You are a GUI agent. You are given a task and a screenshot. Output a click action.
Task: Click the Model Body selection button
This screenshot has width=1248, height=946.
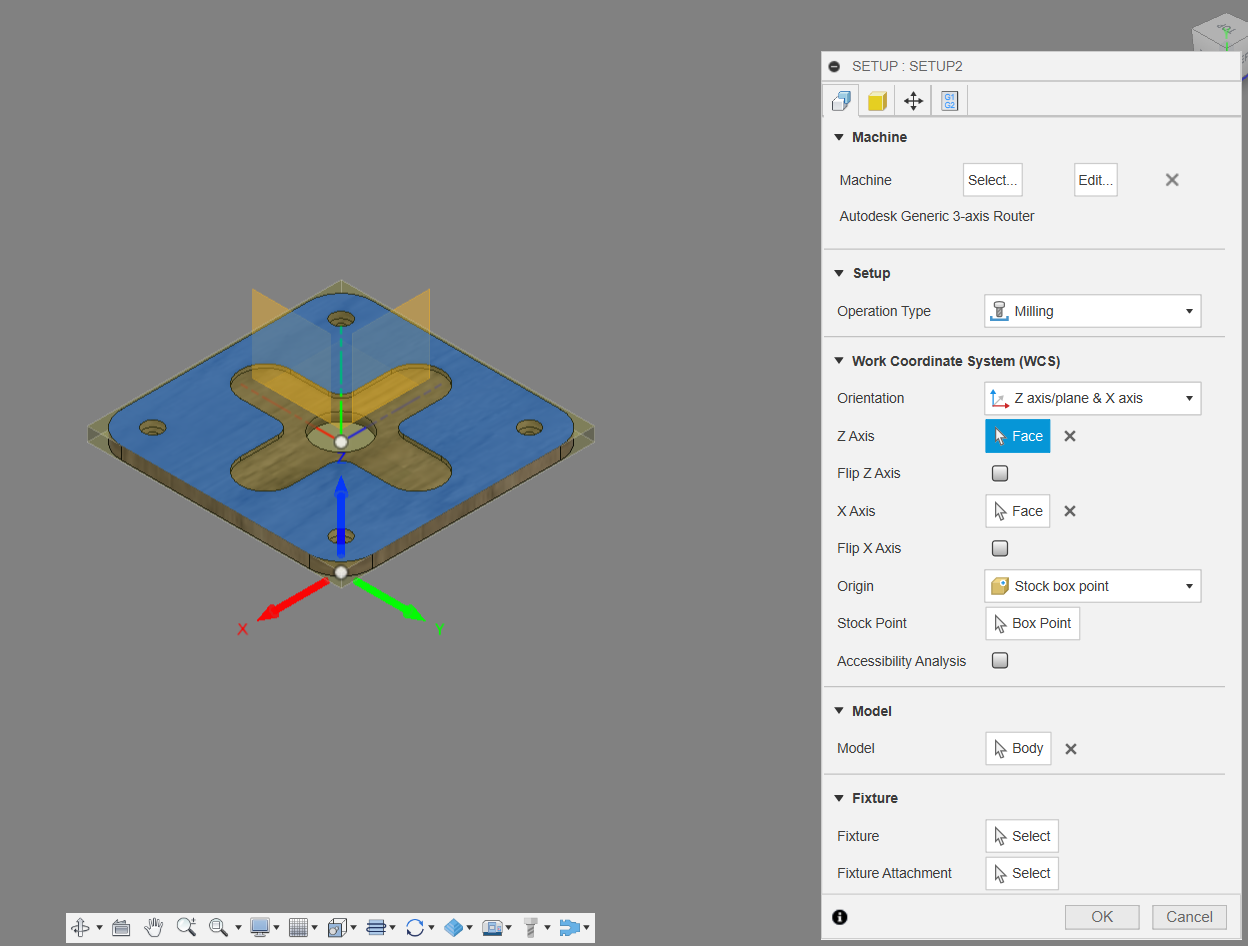(x=1018, y=748)
